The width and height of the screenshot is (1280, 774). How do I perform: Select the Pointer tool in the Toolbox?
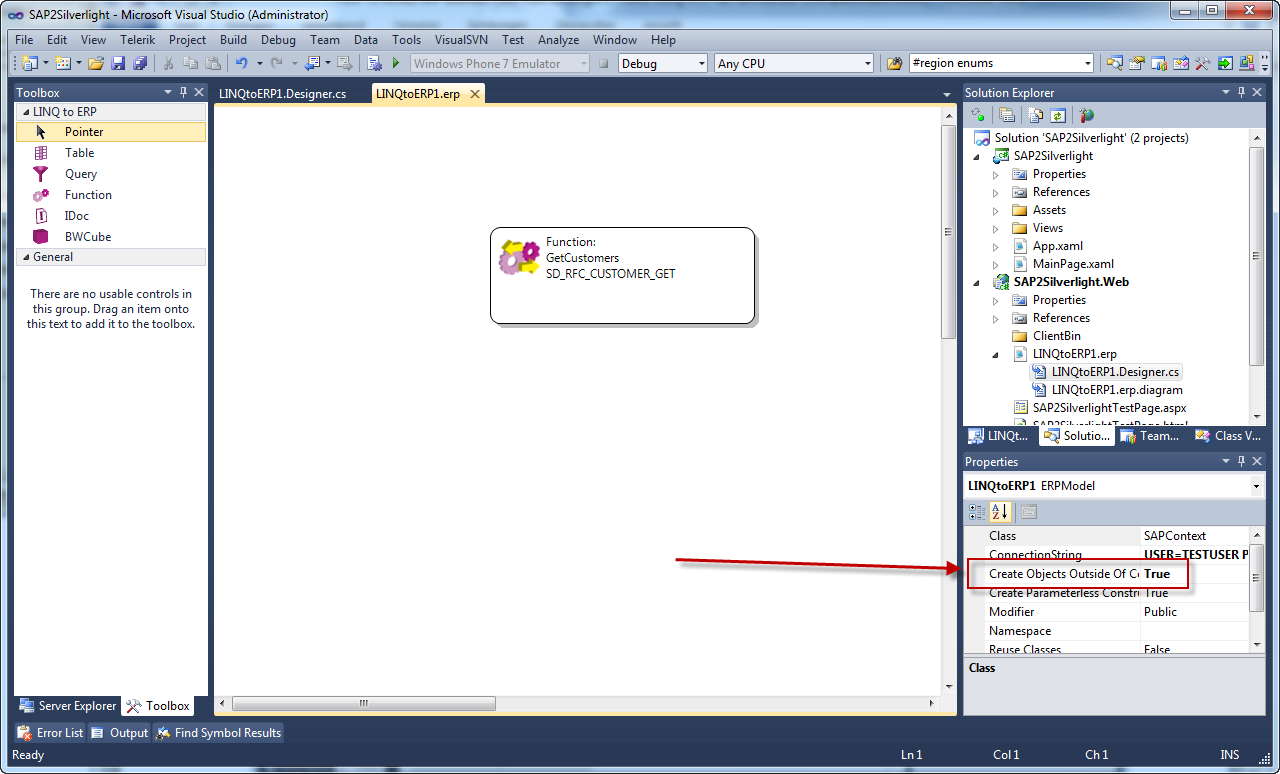[x=110, y=132]
